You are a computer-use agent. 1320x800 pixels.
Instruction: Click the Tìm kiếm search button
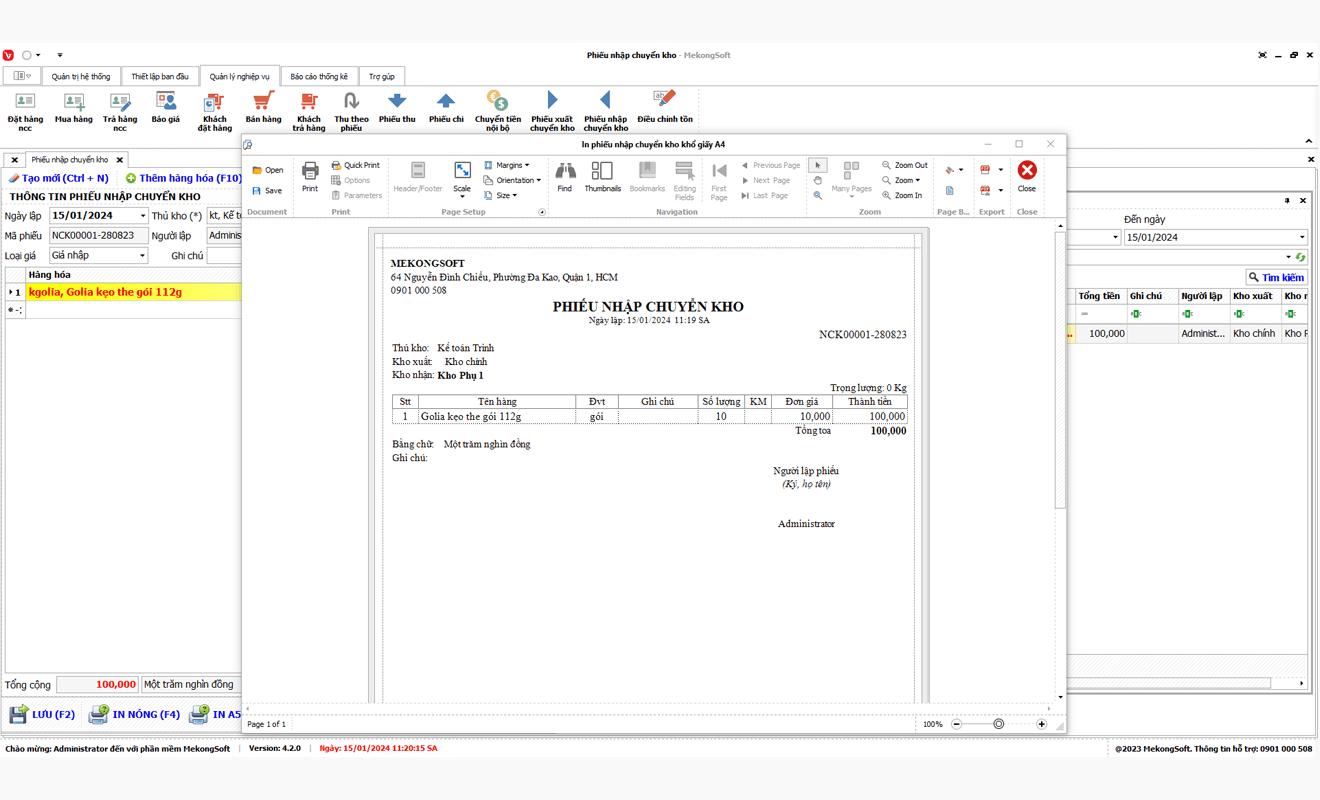(1276, 277)
